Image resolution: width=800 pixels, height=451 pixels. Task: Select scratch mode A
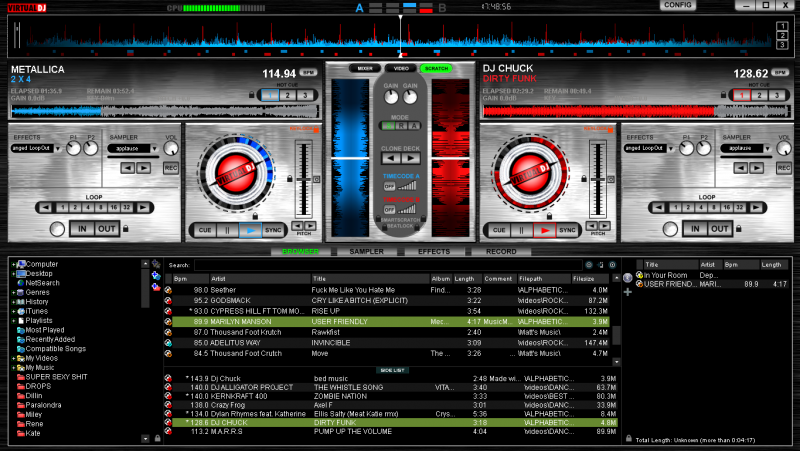click(414, 126)
